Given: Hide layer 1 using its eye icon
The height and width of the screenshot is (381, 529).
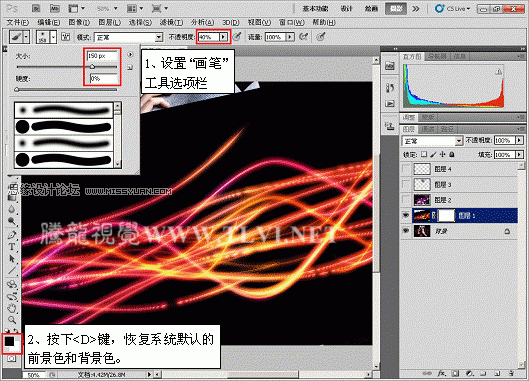Looking at the screenshot, I should coord(406,215).
